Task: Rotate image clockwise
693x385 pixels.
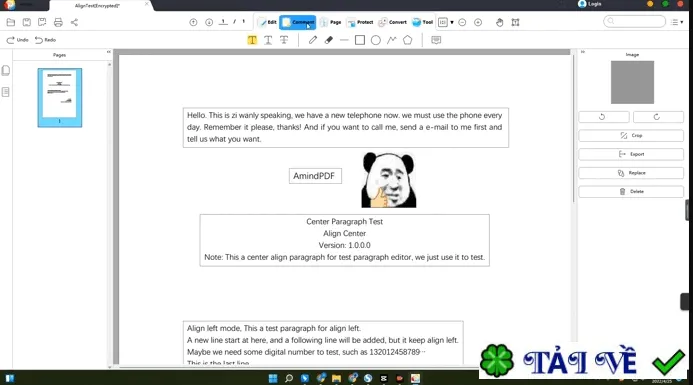Action: [x=658, y=117]
